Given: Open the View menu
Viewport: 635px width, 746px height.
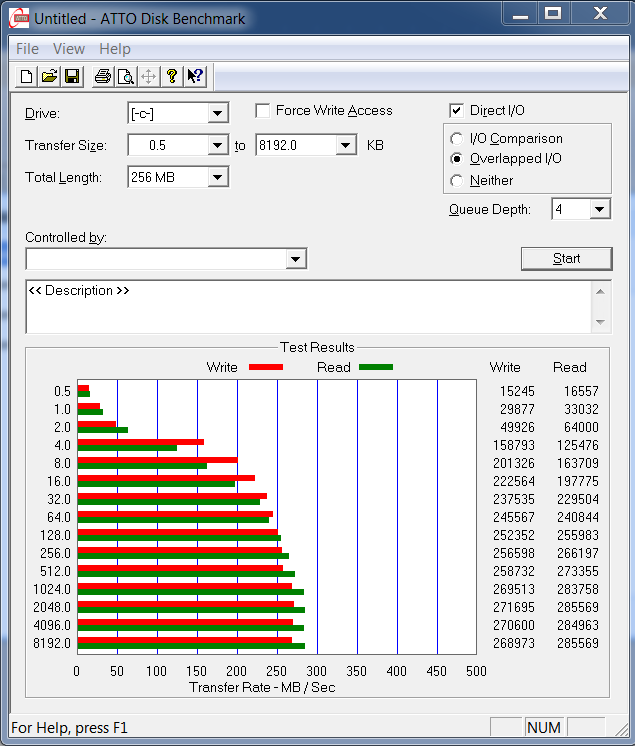Looking at the screenshot, I should tap(69, 49).
